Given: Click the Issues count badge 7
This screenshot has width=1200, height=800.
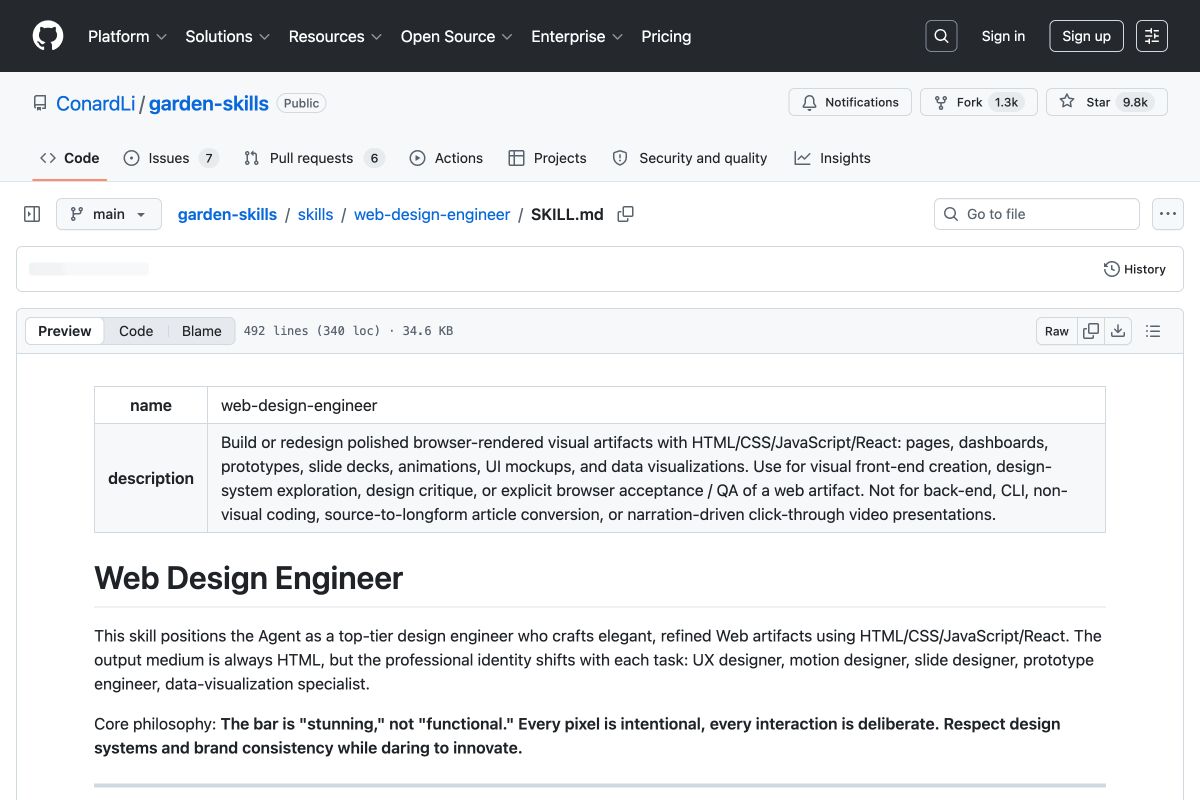Looking at the screenshot, I should [208, 158].
